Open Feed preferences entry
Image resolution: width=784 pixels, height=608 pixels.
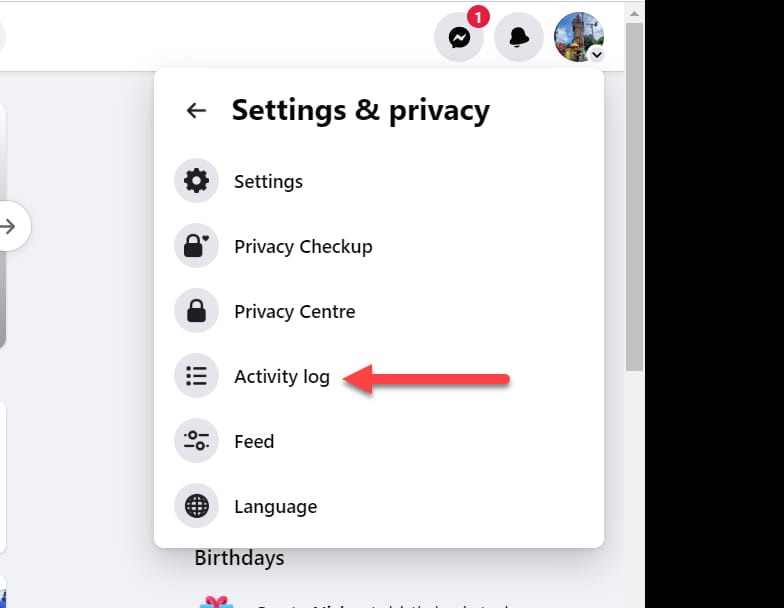click(x=378, y=441)
